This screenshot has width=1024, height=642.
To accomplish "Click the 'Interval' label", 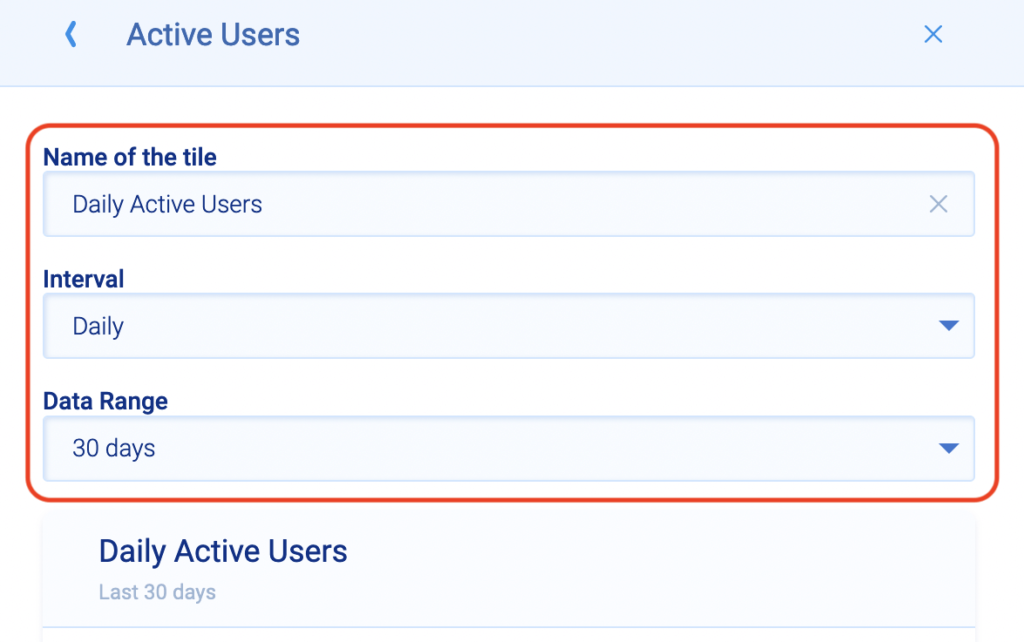I will tap(84, 280).
